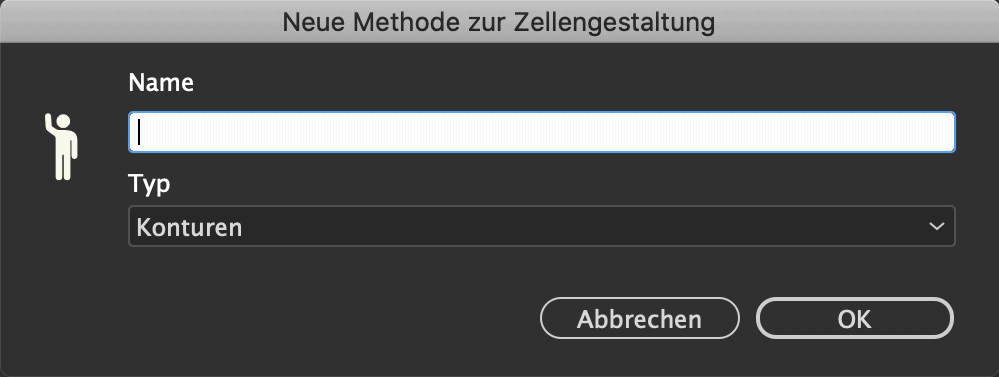999x377 pixels.
Task: Click the downward chevron in Typ selector
Action: 936,226
